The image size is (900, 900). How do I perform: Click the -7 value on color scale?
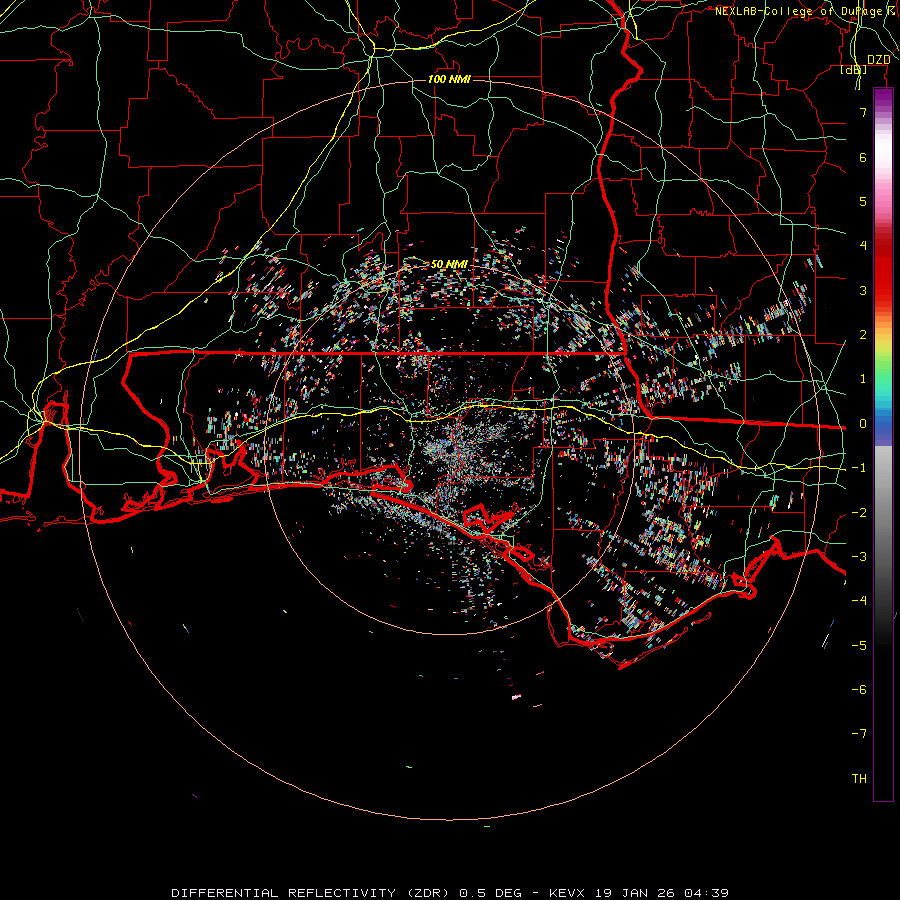(859, 734)
